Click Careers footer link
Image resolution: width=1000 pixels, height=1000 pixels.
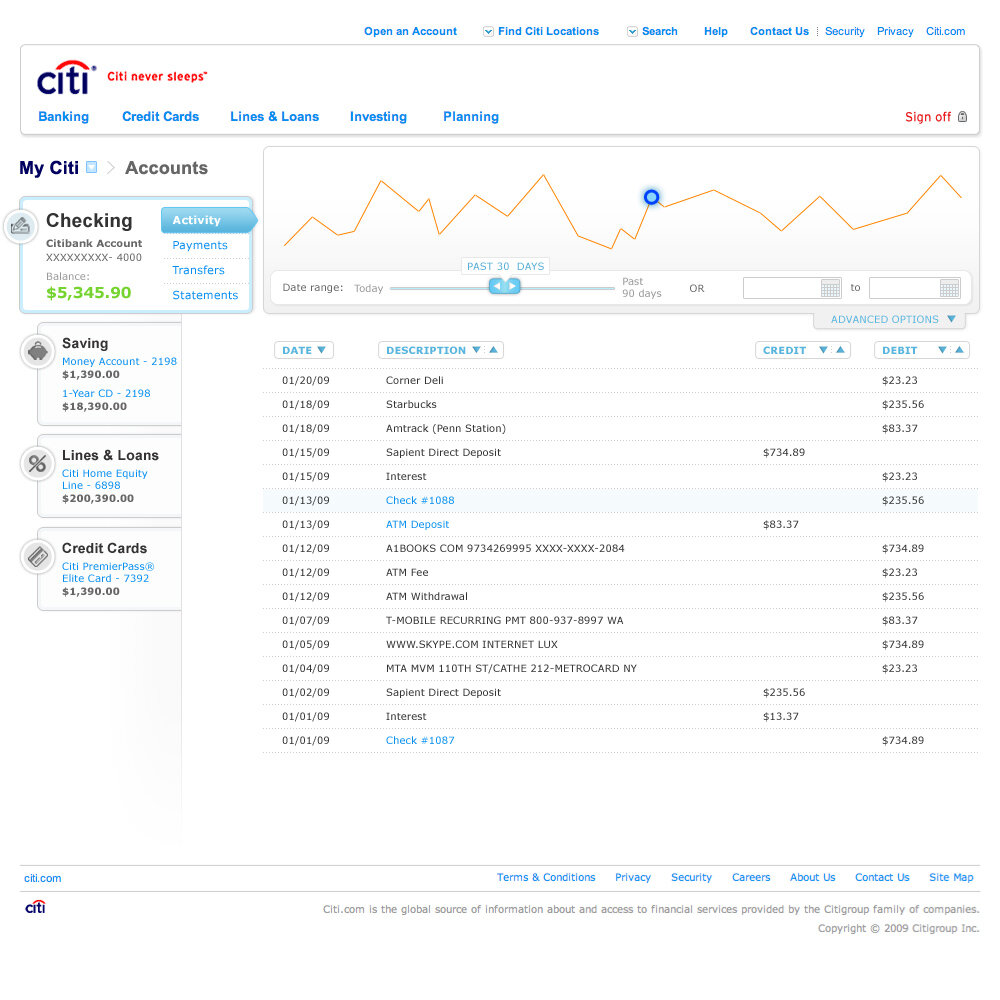pos(751,878)
